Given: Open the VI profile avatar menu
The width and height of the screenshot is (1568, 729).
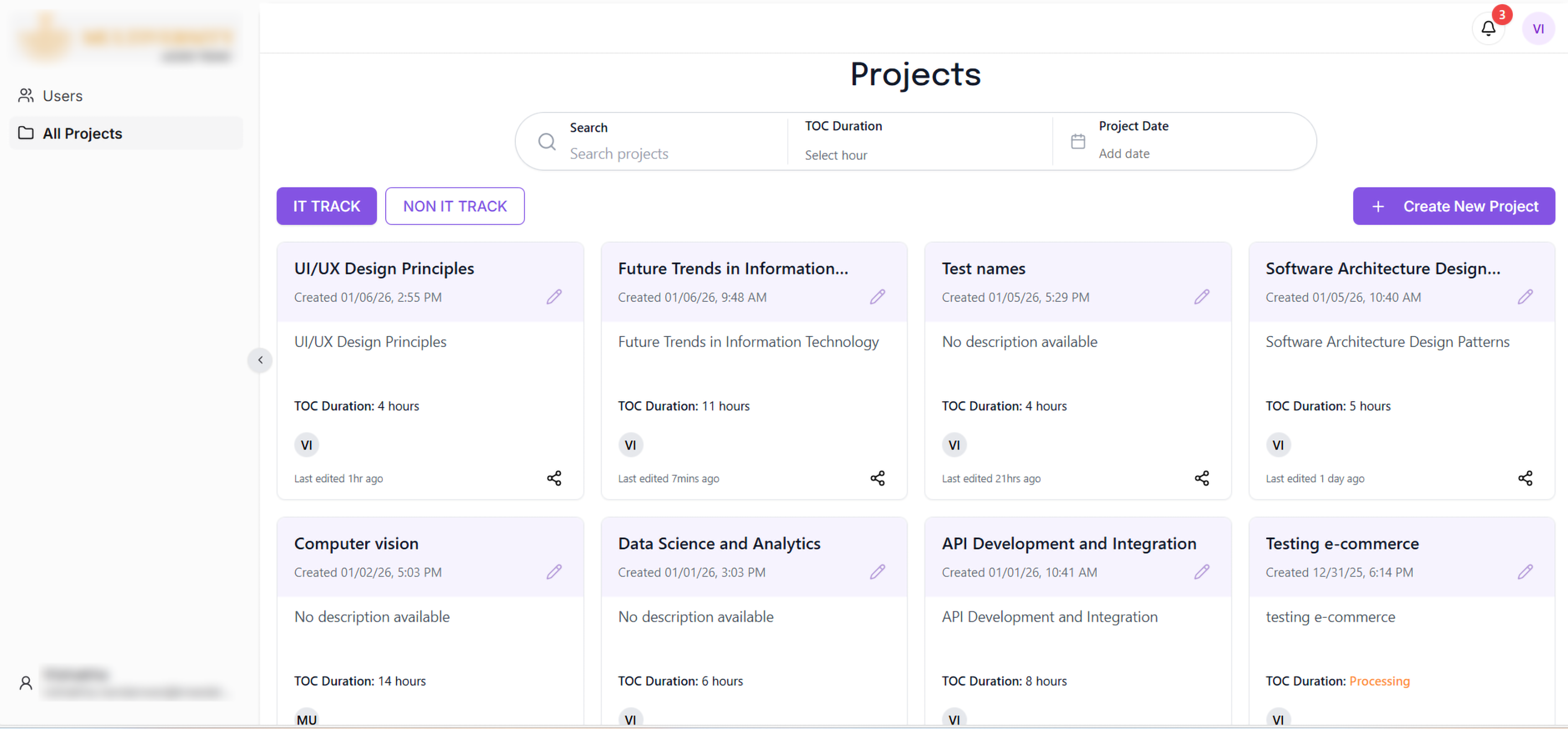Looking at the screenshot, I should click(1537, 29).
